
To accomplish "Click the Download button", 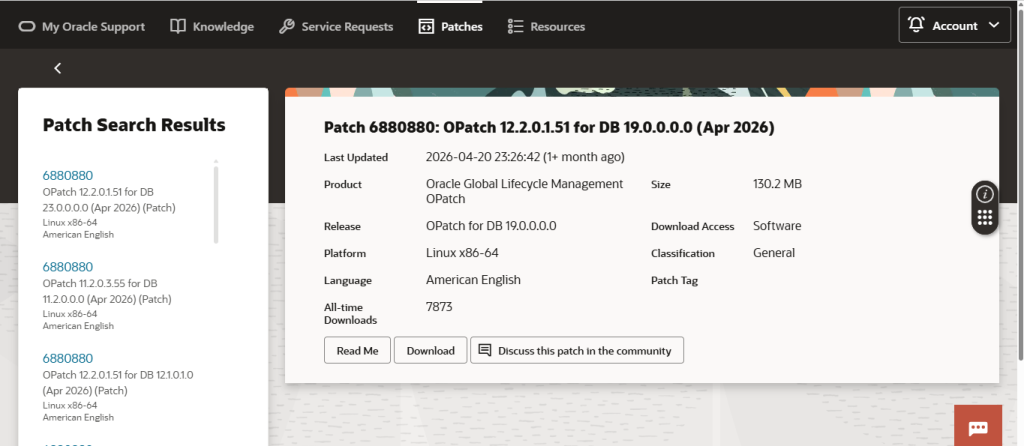I will pos(430,350).
